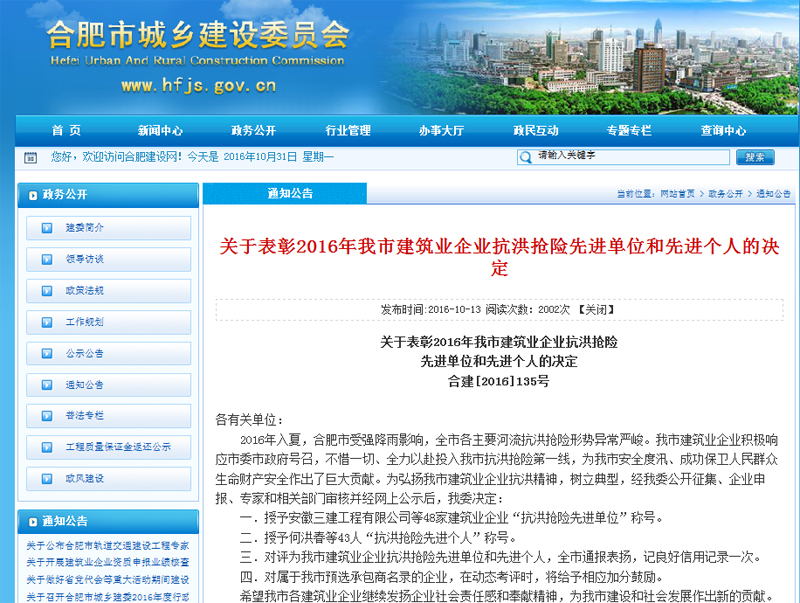
Task: Click the magnifier icon in search box
Action: pos(525,157)
